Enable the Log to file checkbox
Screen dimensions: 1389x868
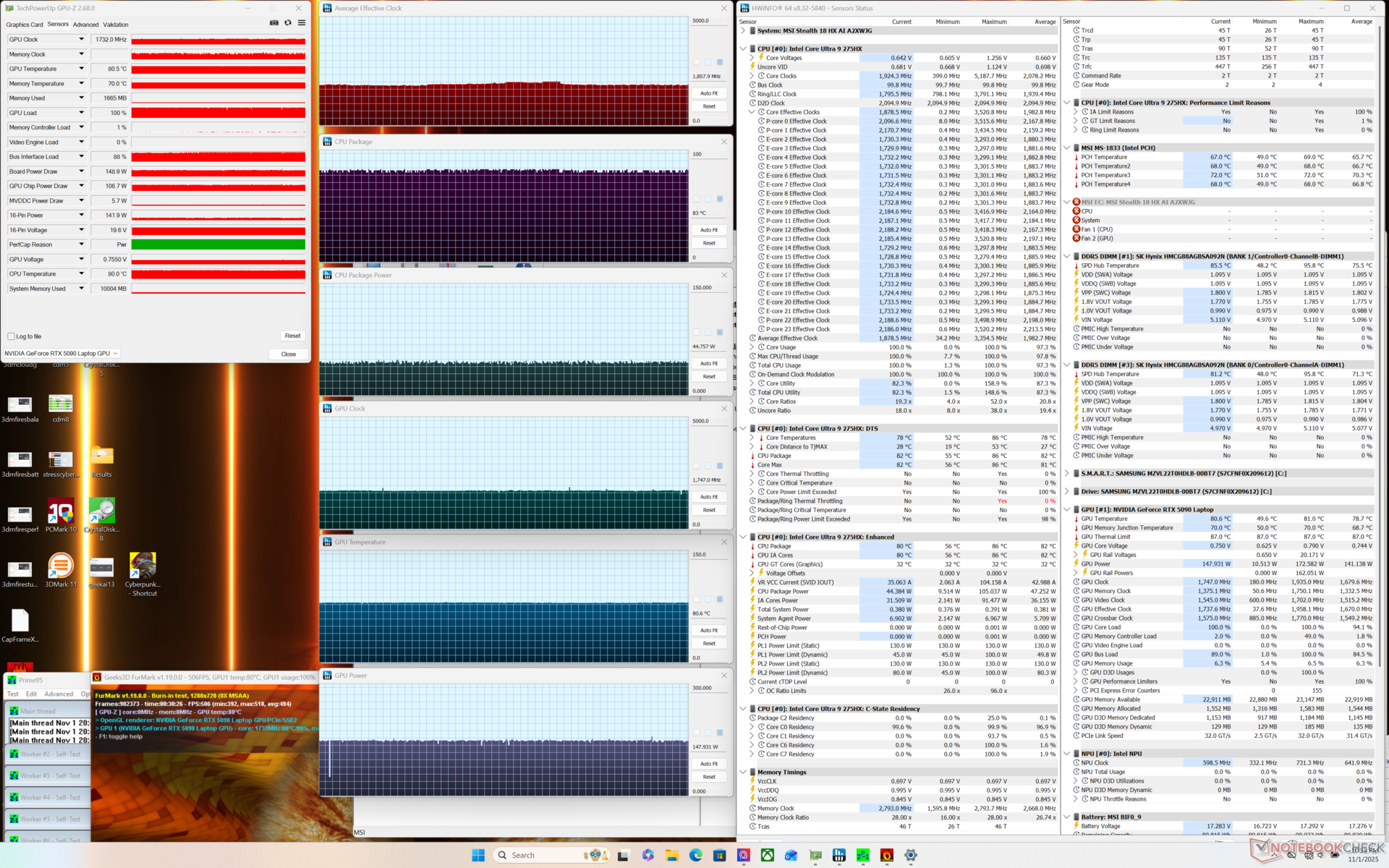click(11, 336)
